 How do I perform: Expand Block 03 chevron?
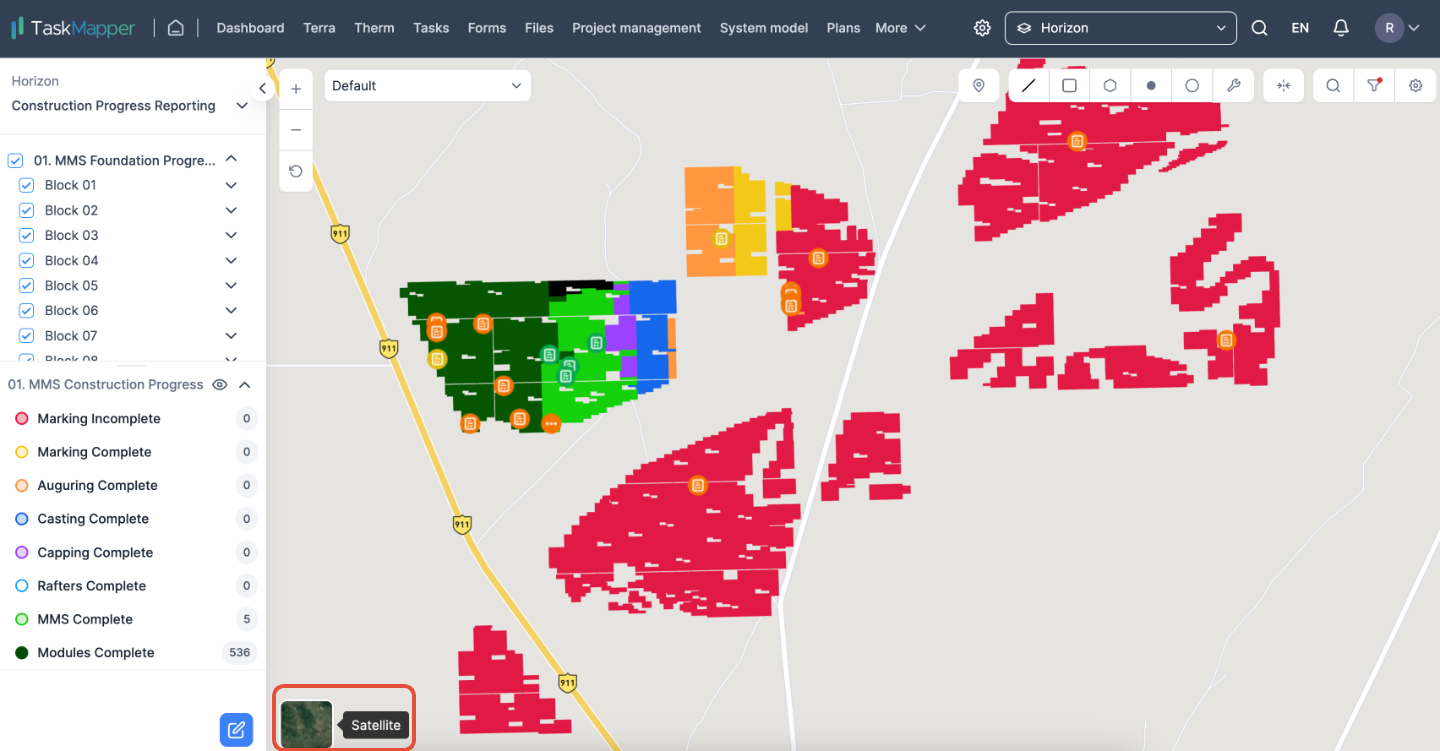tap(231, 235)
